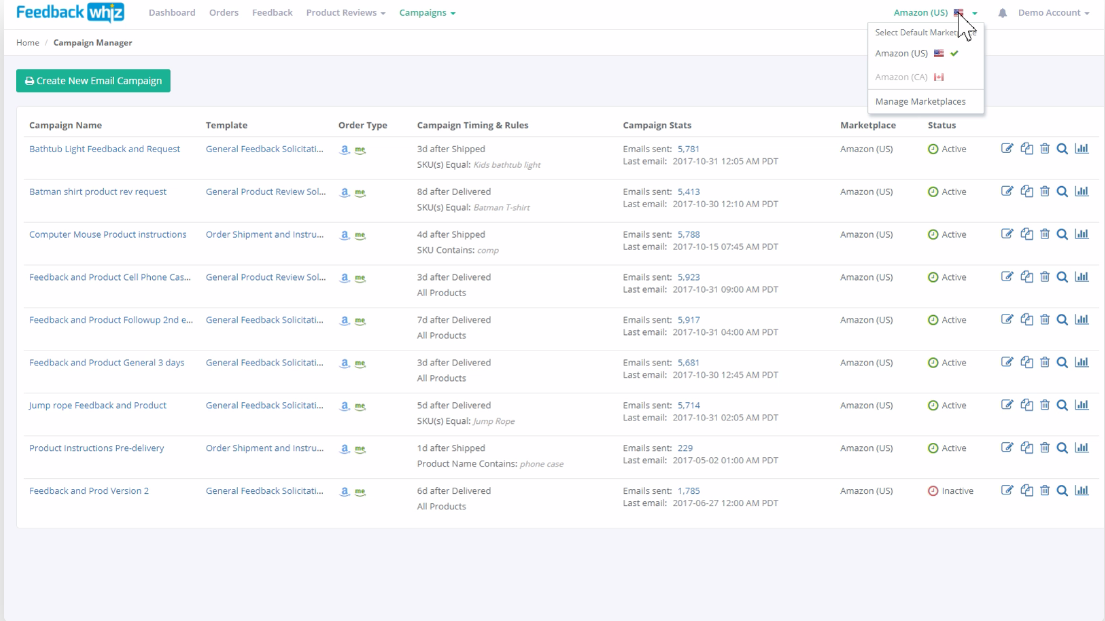Toggle Inactive status of Feedback and Prod Version 2
The height and width of the screenshot is (621, 1105).
(x=951, y=491)
